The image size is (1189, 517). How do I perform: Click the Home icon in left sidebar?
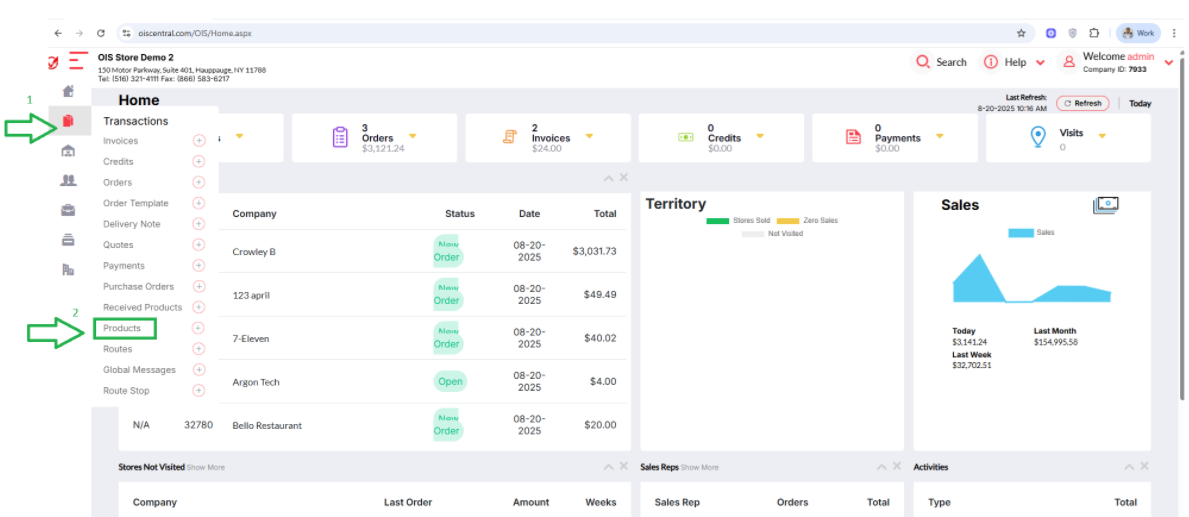tap(68, 91)
